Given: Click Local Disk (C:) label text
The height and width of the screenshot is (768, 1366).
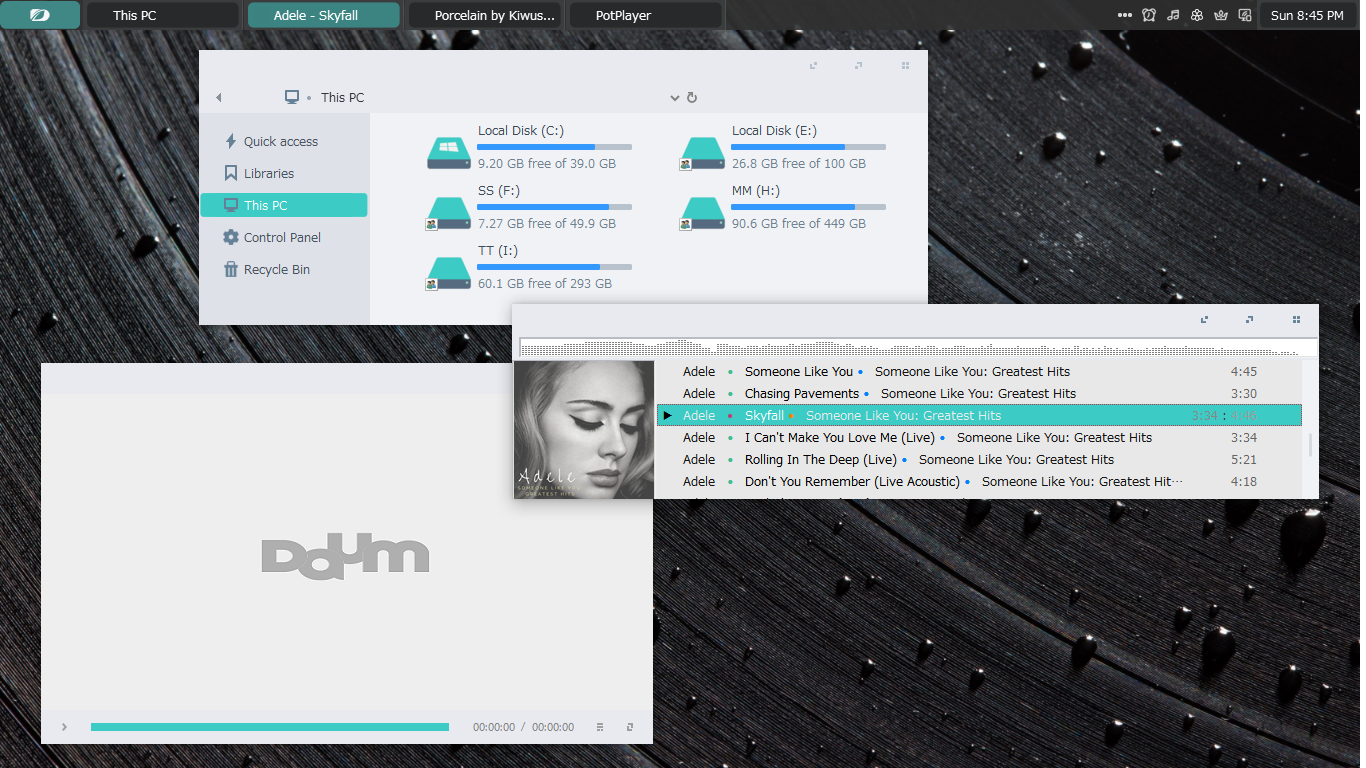Looking at the screenshot, I should (520, 130).
